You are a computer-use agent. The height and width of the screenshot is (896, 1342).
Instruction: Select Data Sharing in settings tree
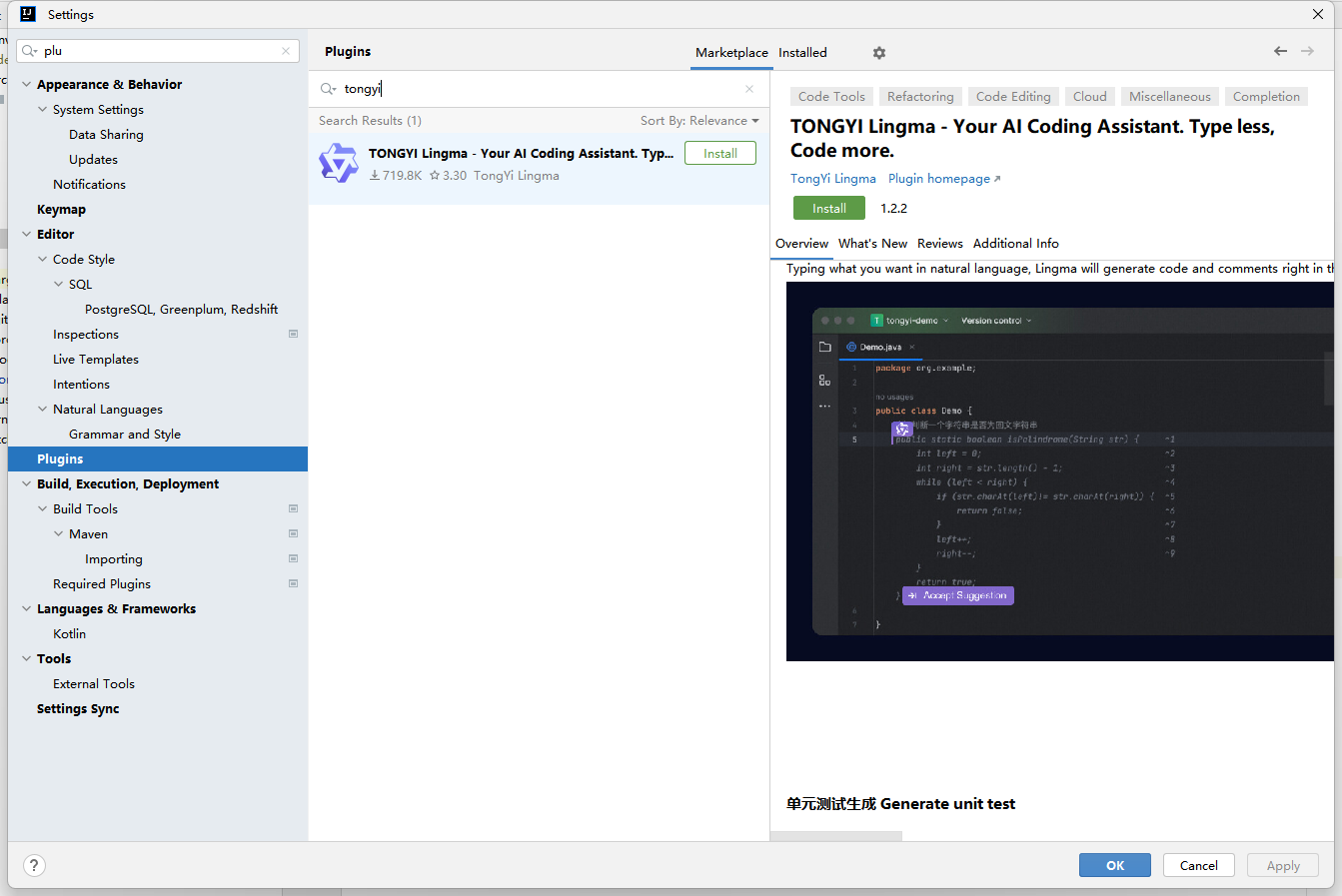[106, 135]
